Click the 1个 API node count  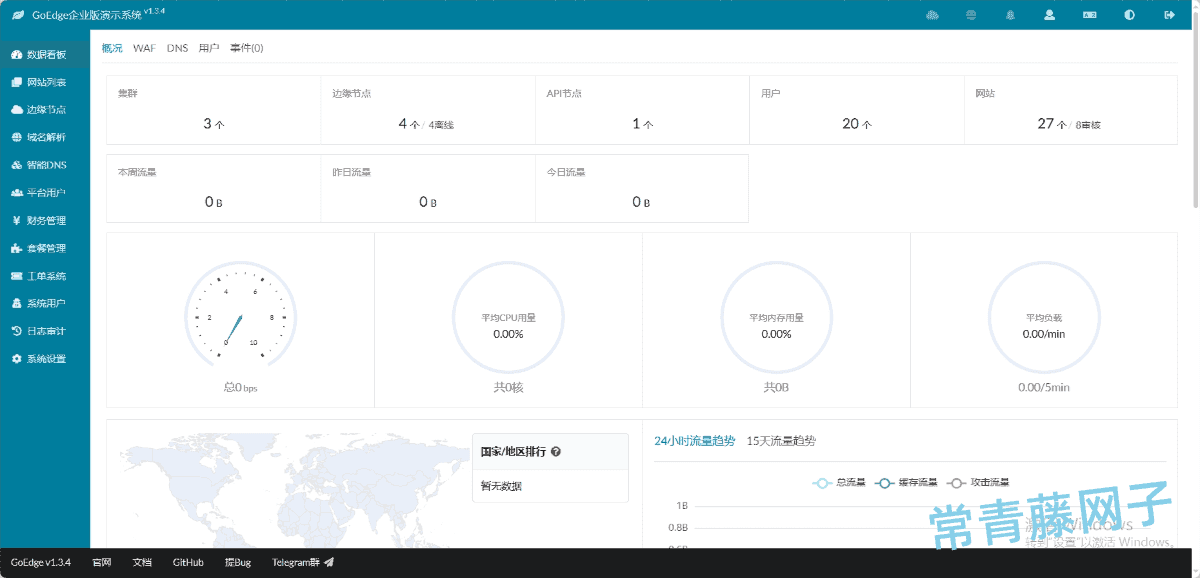[x=642, y=124]
